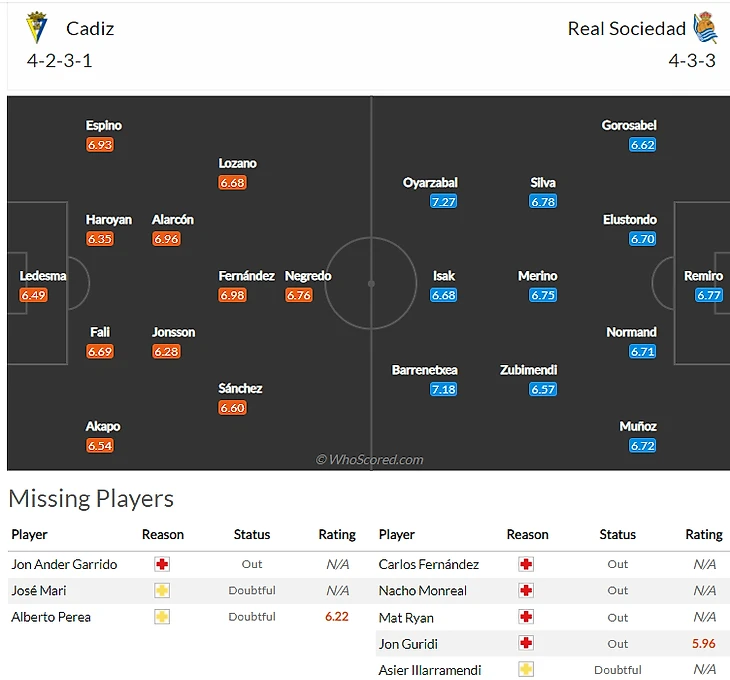
Task: Click the red injury icon for Nacho Monreal
Action: pos(526,591)
